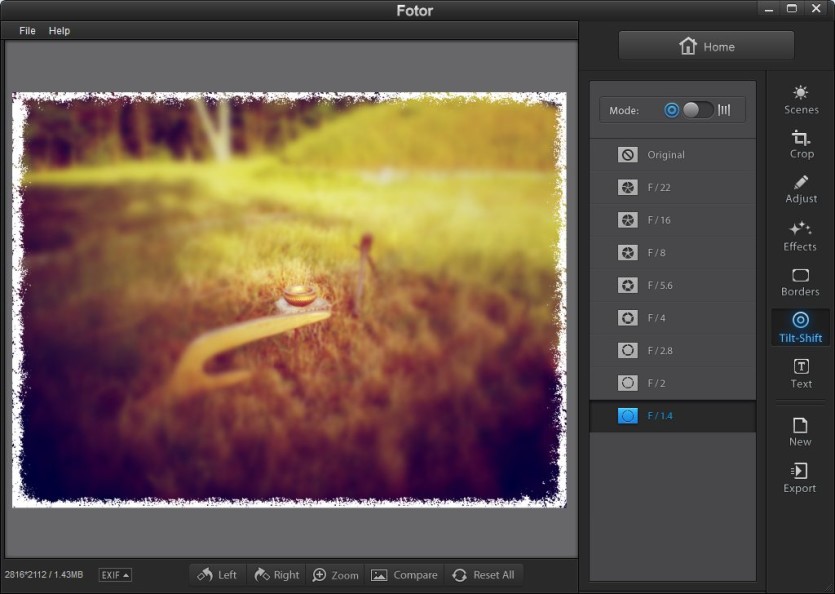Open the Text tool
835x594 pixels.
[801, 373]
